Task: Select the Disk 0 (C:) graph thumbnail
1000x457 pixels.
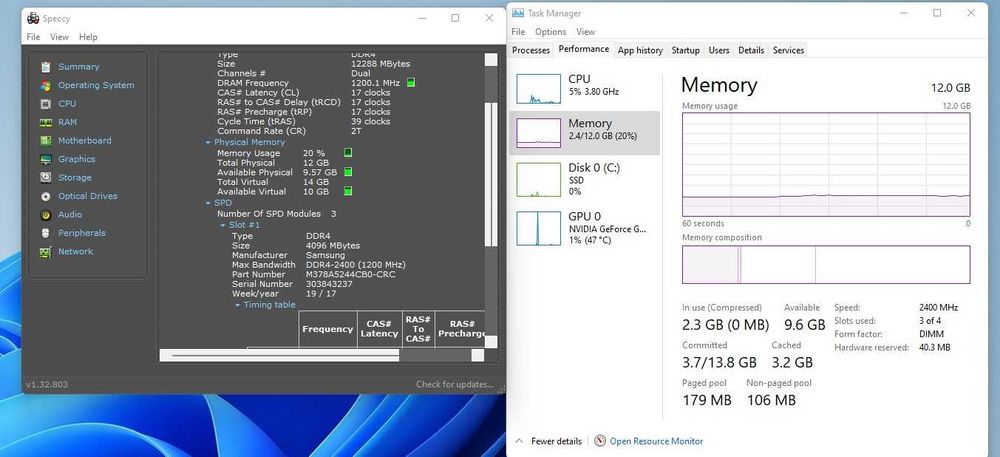Action: [538, 180]
